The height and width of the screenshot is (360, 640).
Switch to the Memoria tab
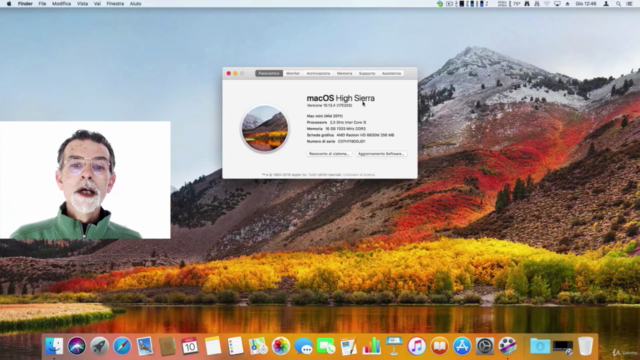pos(344,73)
